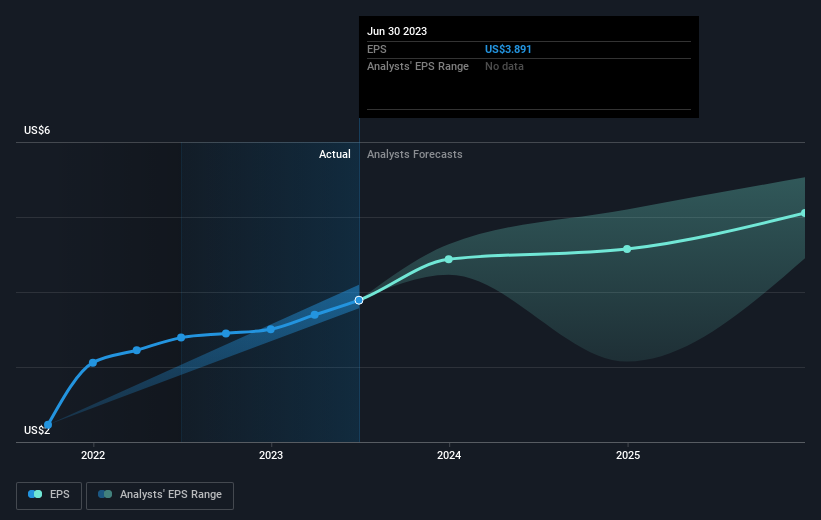Click the 'No data' text in tooltip
Viewport: 821px width, 520px height.
(x=504, y=67)
